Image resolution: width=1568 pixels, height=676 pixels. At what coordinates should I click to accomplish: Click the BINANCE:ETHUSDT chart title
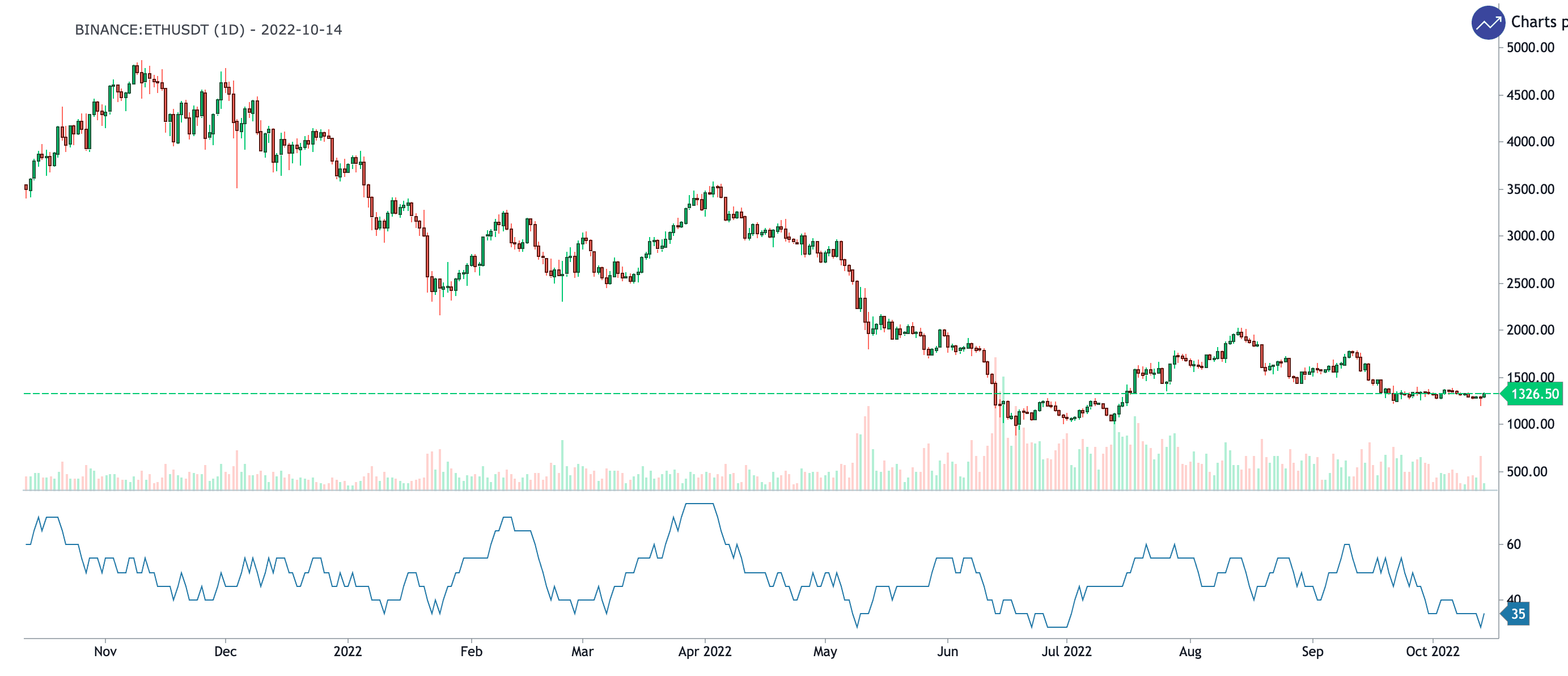[x=208, y=30]
